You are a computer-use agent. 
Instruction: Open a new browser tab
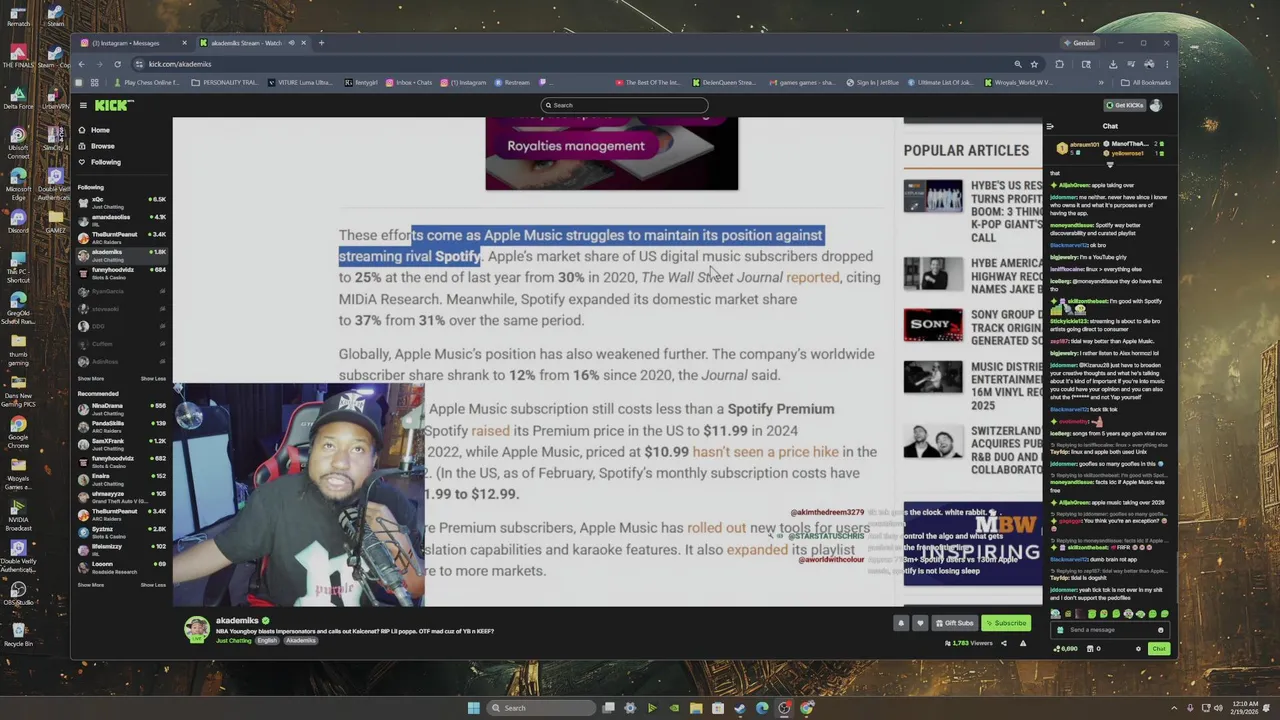pos(321,43)
